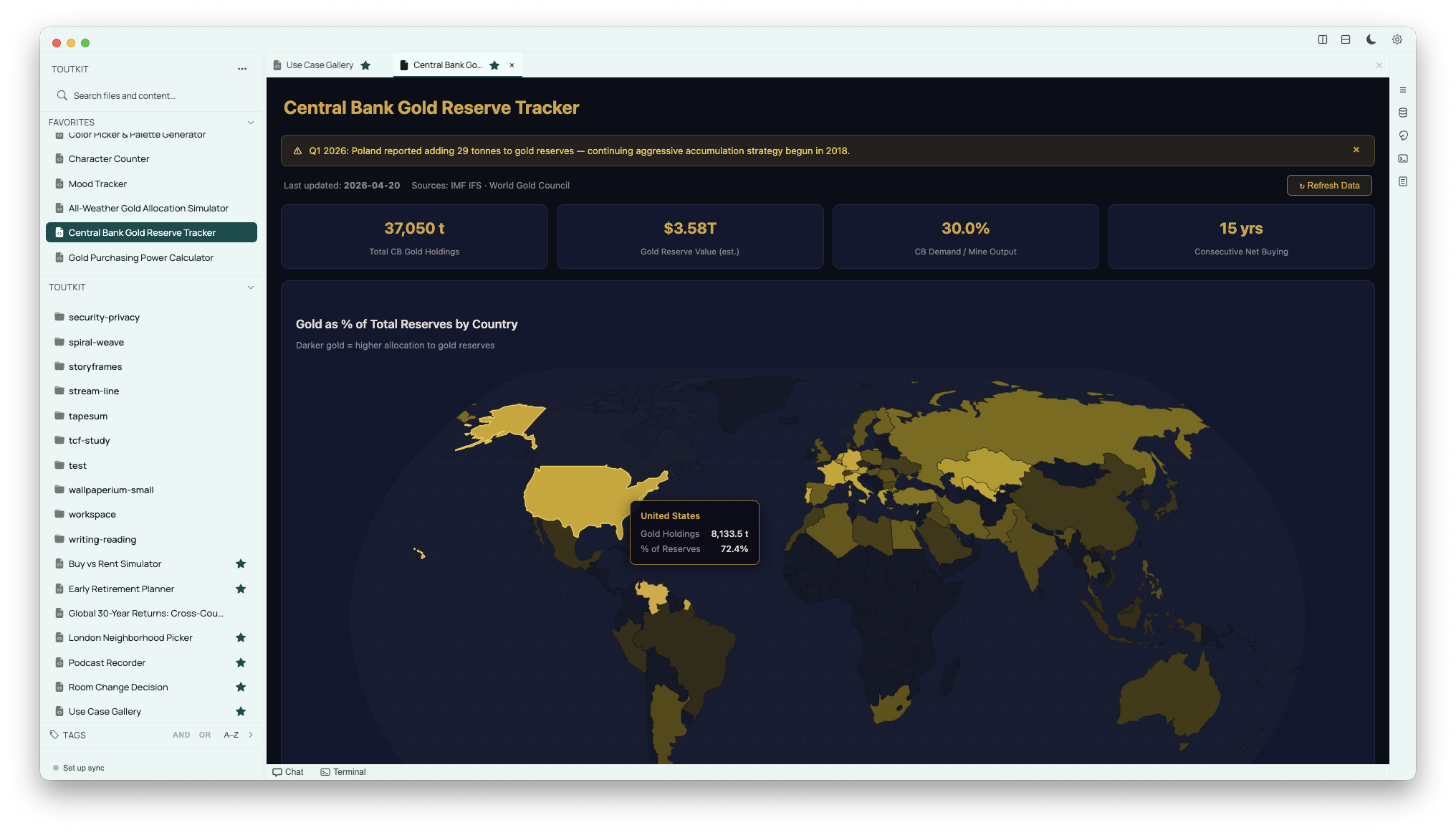Click the Consecutive Net Buying card
The width and height of the screenshot is (1456, 833).
[1241, 237]
